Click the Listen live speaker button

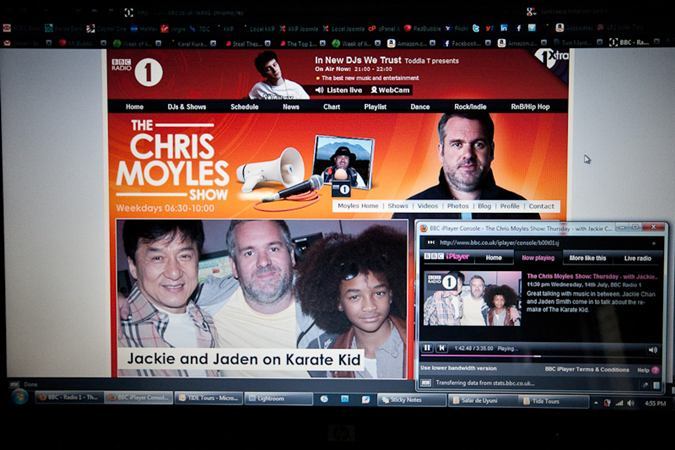click(x=339, y=90)
